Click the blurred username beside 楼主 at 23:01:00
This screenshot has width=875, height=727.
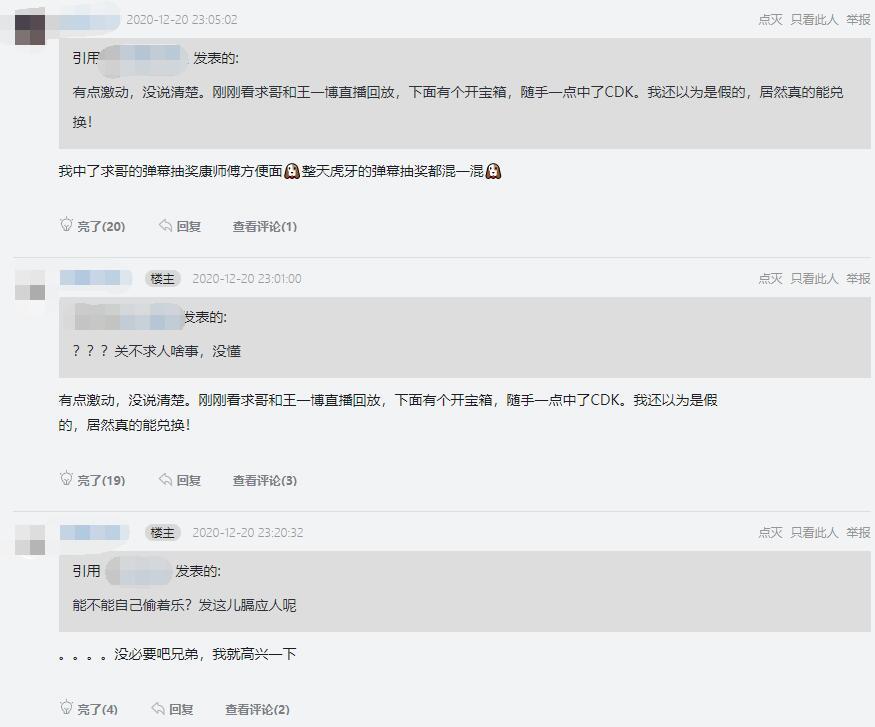95,278
